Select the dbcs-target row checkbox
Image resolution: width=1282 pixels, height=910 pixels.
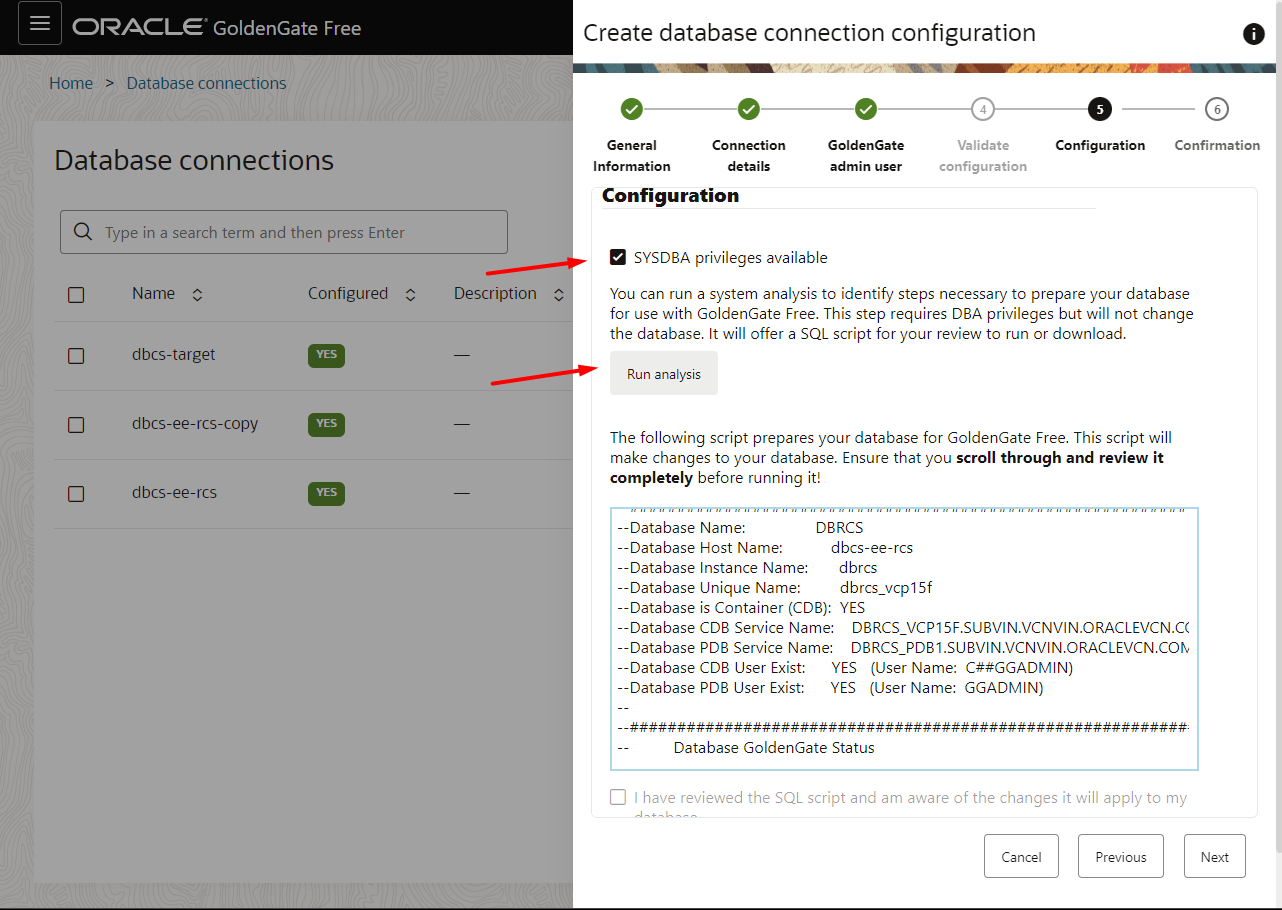point(75,355)
